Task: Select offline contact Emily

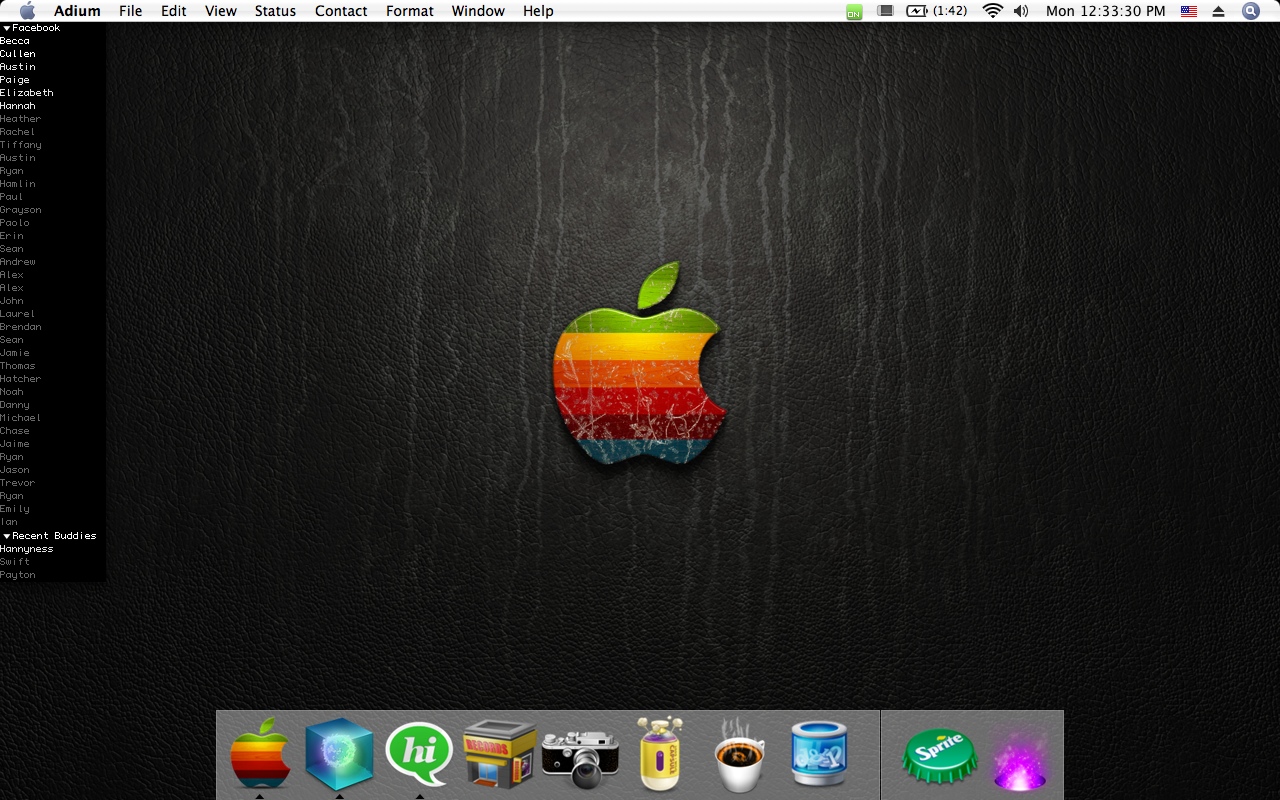Action: (15, 509)
